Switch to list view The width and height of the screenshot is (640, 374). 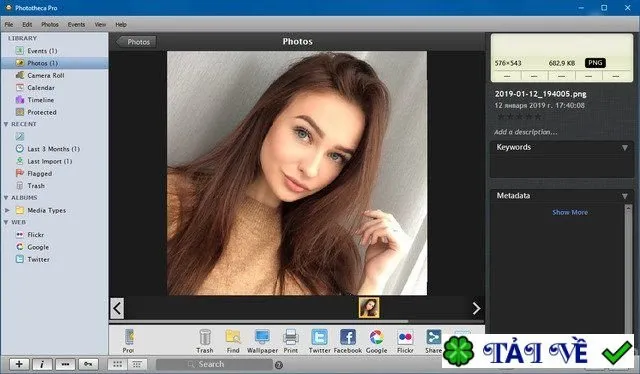(x=137, y=364)
